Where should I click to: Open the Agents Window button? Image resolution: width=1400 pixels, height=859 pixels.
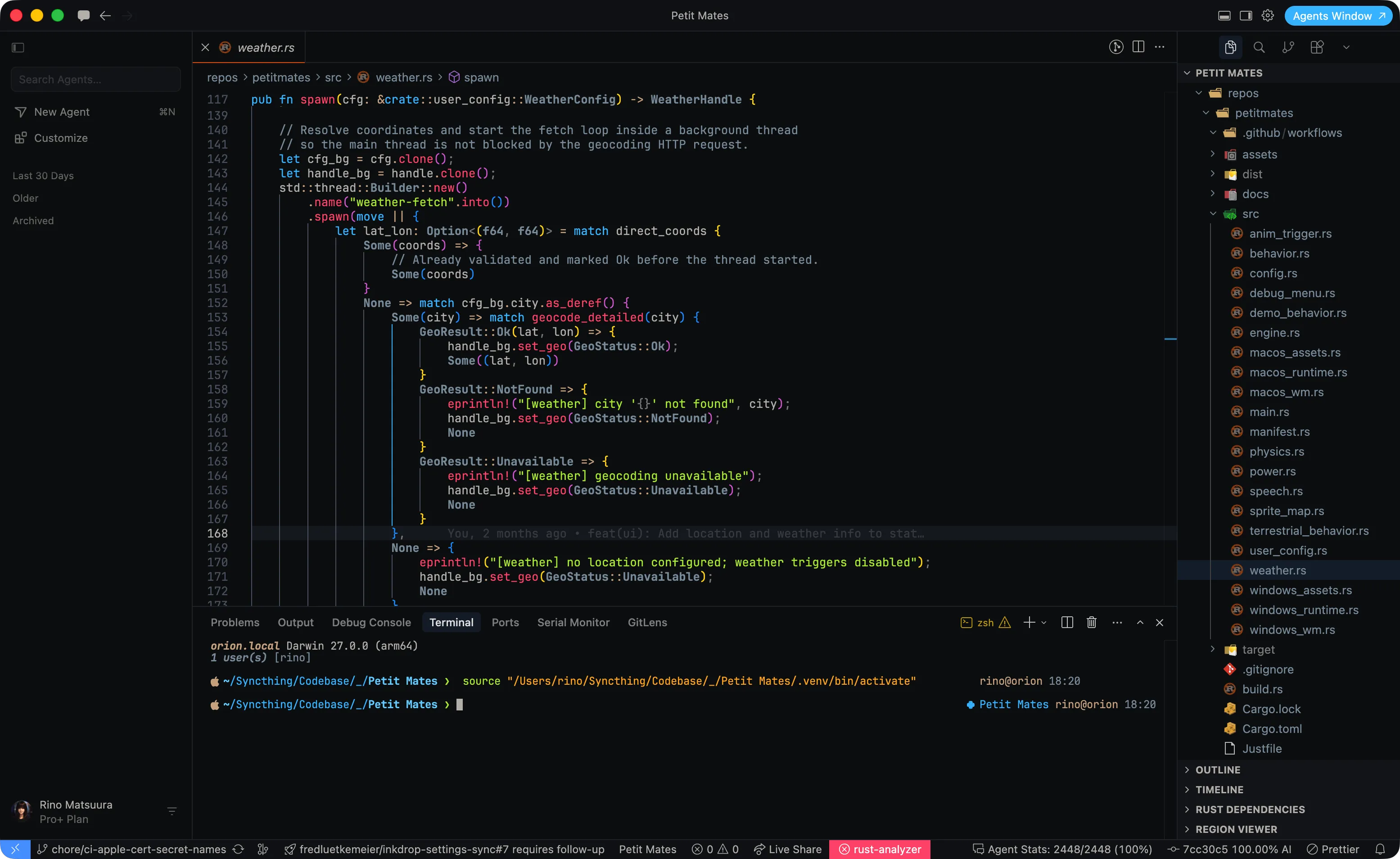click(1338, 15)
